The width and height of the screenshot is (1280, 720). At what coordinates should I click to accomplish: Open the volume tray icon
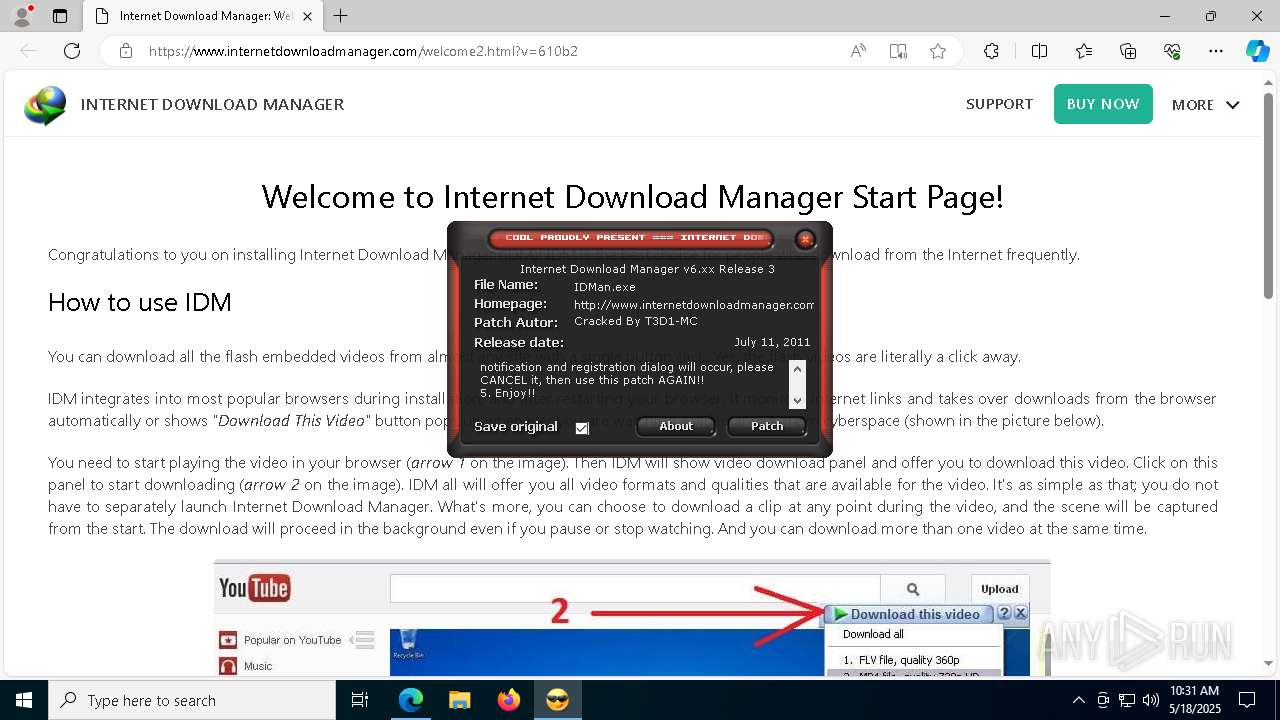[x=1150, y=700]
